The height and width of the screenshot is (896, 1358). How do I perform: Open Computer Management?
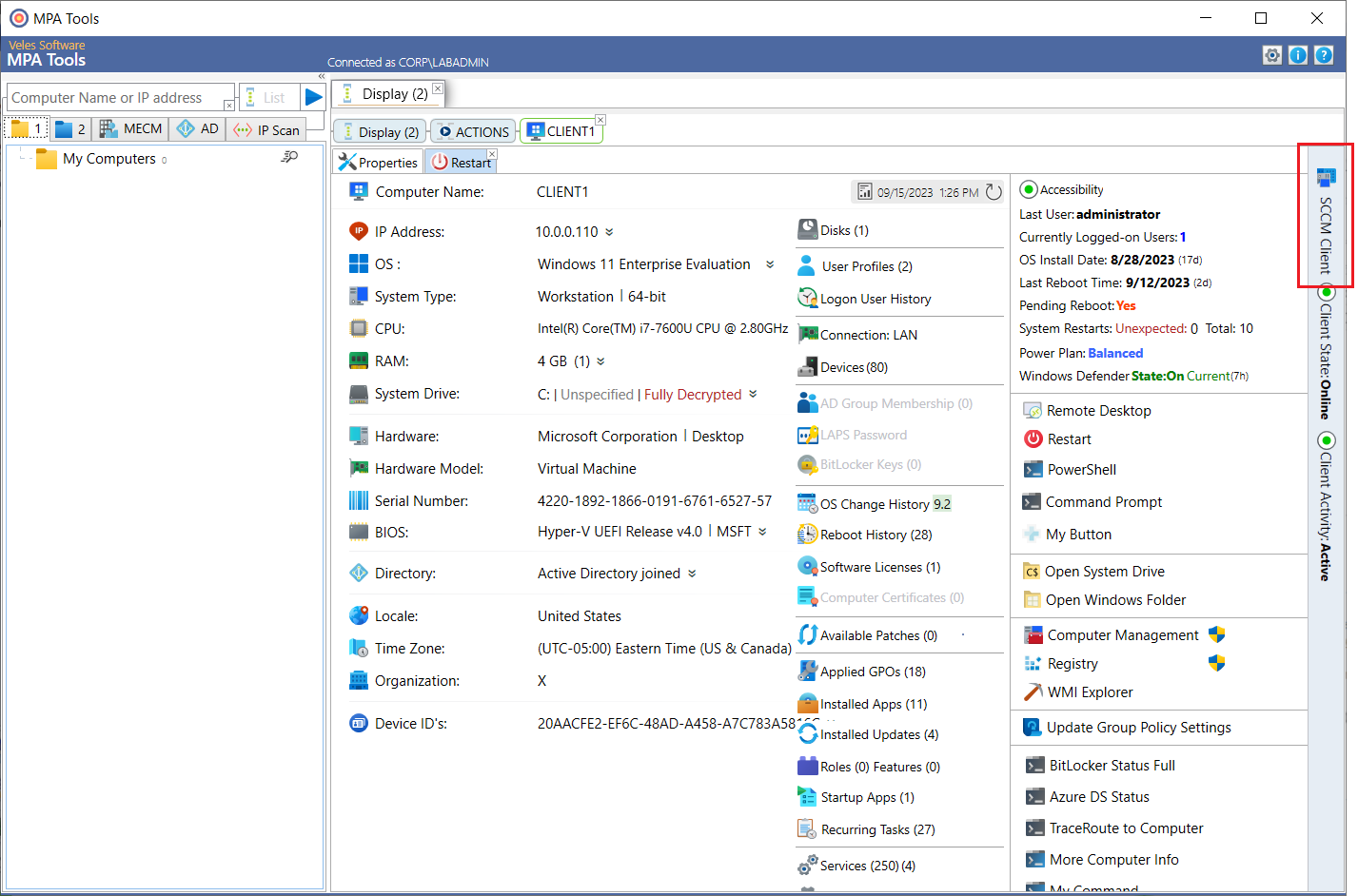[x=1111, y=635]
